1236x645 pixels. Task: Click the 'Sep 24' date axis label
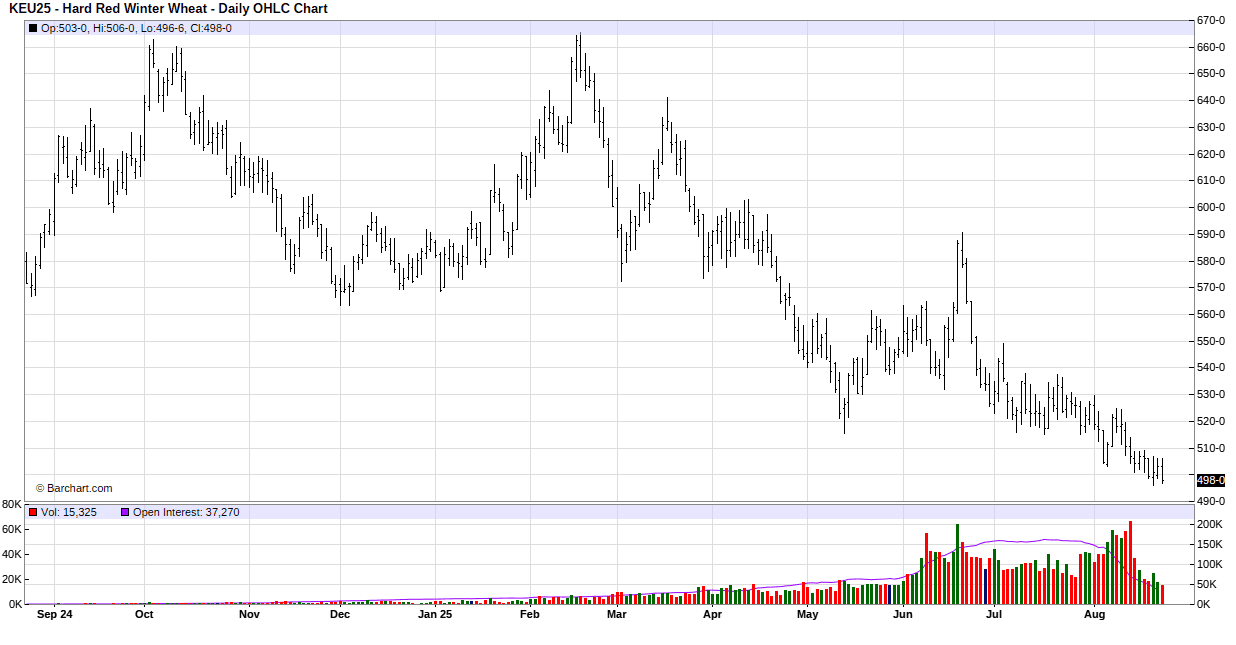tap(54, 615)
